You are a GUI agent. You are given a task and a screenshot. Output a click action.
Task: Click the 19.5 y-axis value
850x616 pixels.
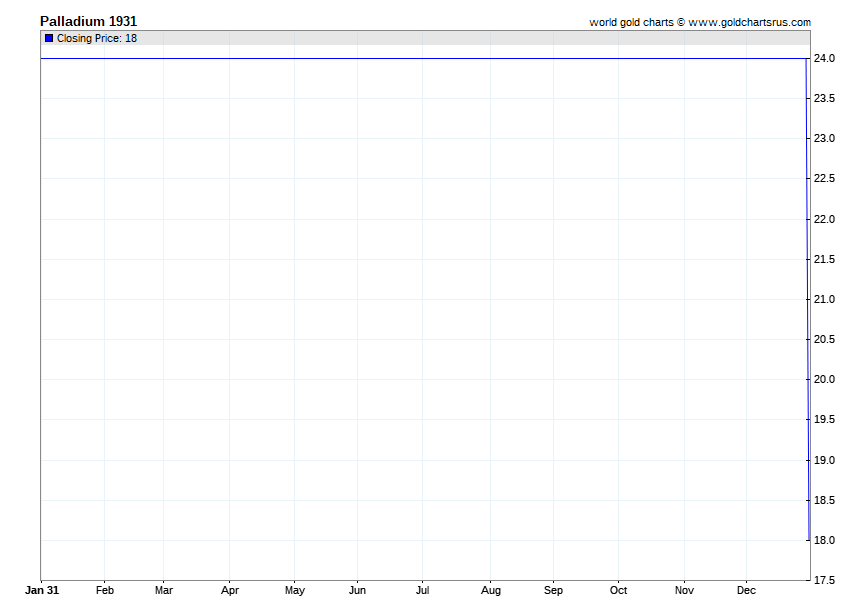point(825,420)
